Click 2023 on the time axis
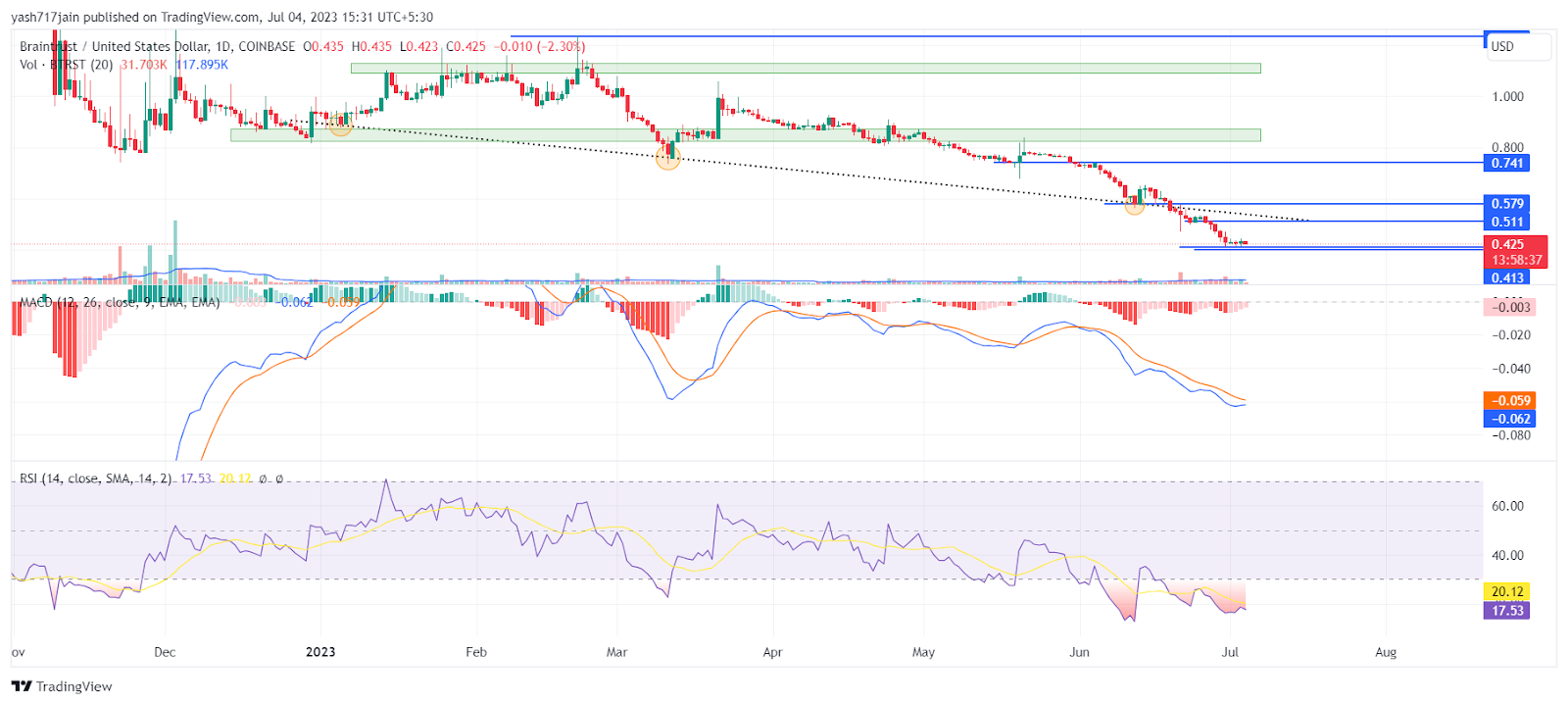 [x=320, y=652]
